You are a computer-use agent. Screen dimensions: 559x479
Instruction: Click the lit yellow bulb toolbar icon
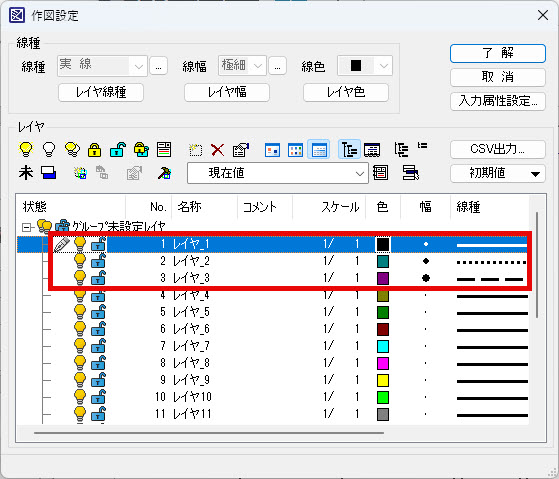pyautogui.click(x=26, y=149)
